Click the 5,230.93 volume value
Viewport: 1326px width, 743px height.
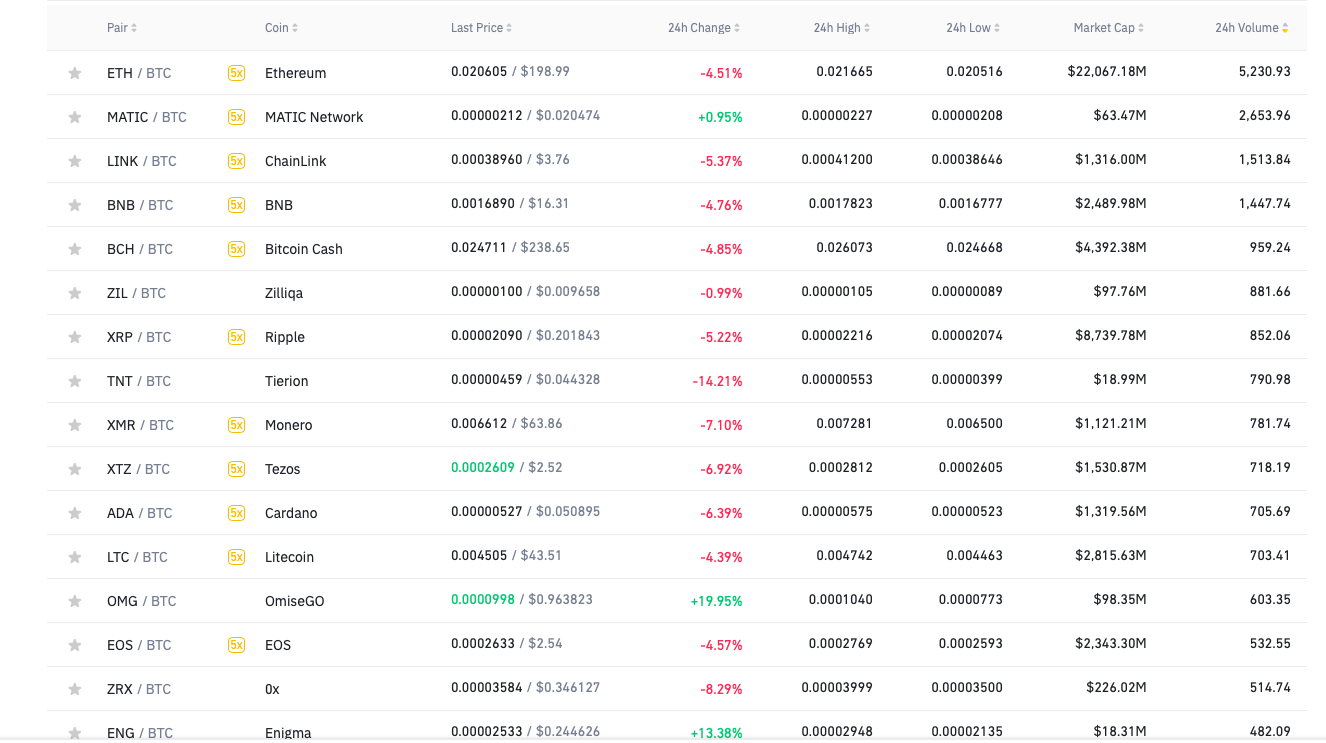(x=1264, y=72)
